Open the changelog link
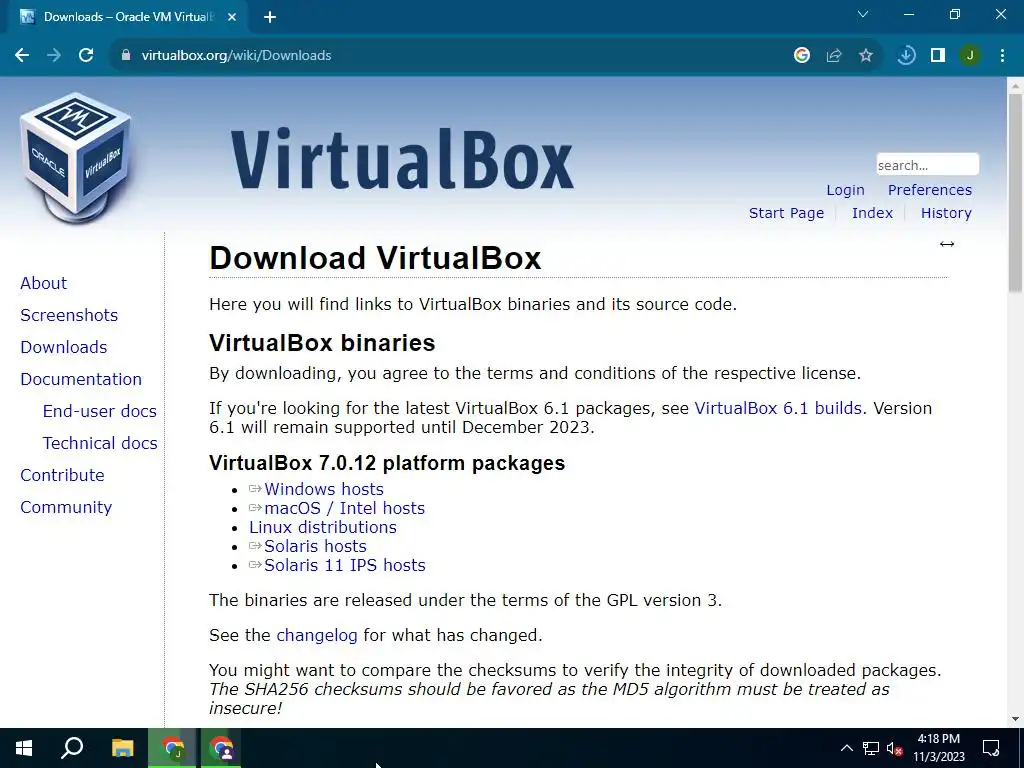Screen dimensions: 1024x768 (317, 635)
